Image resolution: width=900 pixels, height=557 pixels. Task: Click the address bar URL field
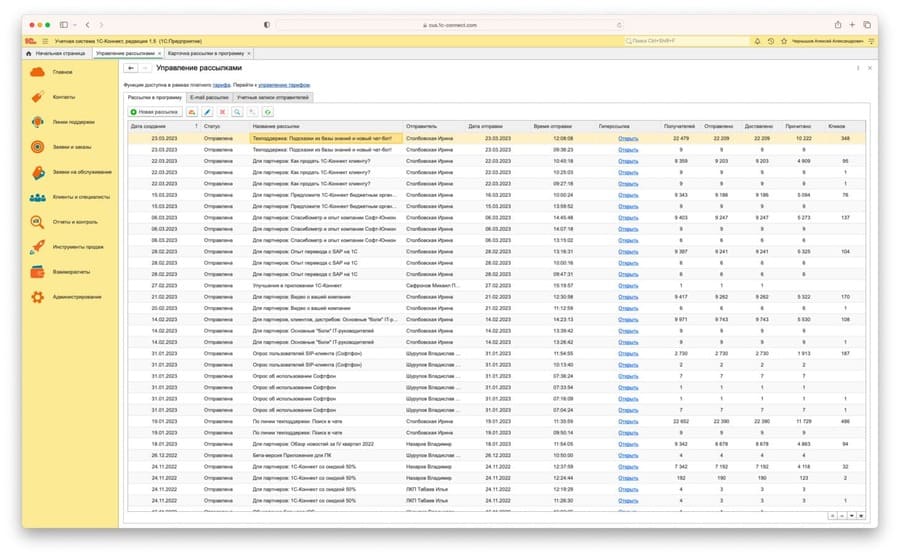[449, 25]
